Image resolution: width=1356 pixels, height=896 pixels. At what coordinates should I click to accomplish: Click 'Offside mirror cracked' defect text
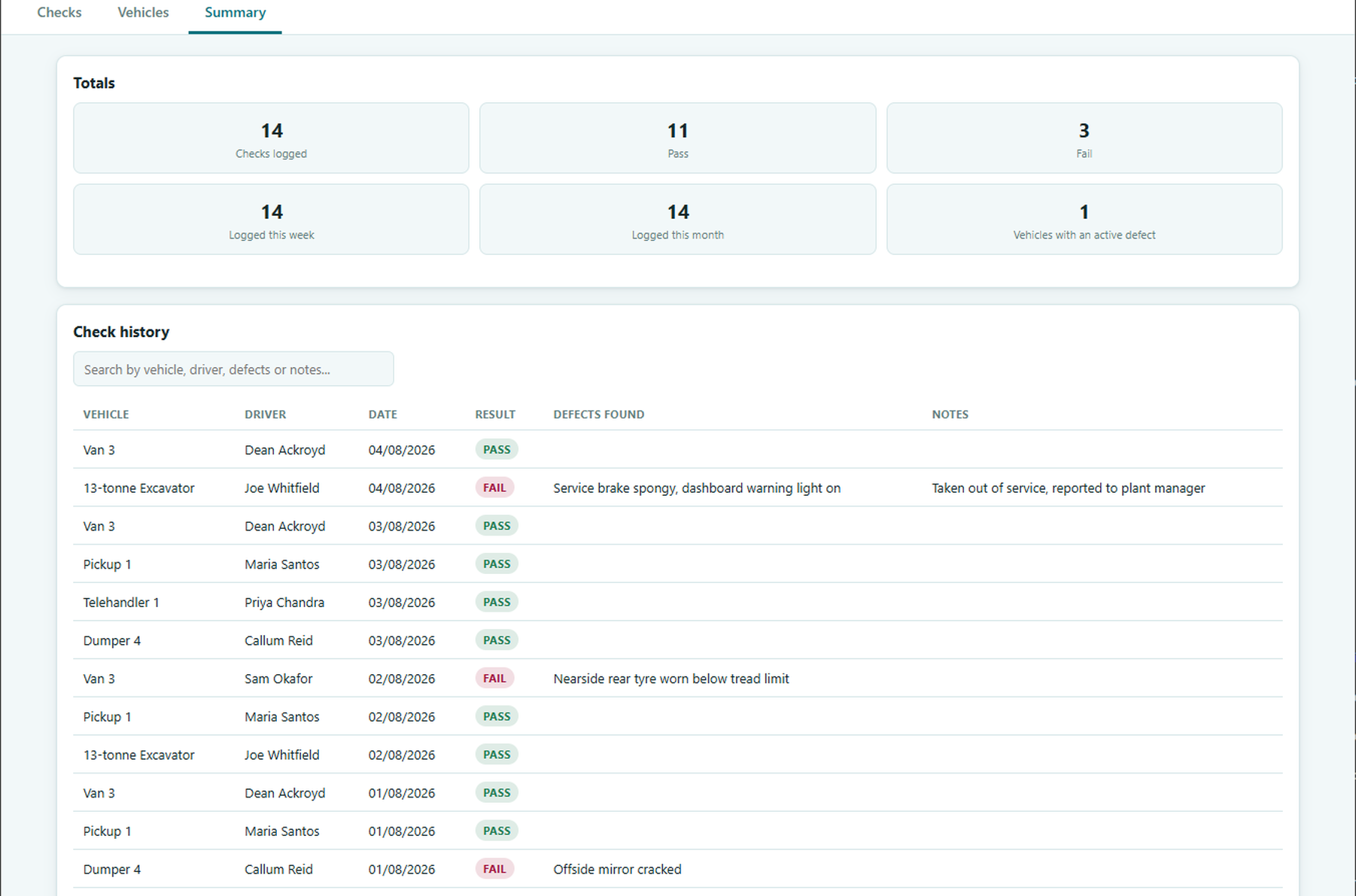[617, 869]
